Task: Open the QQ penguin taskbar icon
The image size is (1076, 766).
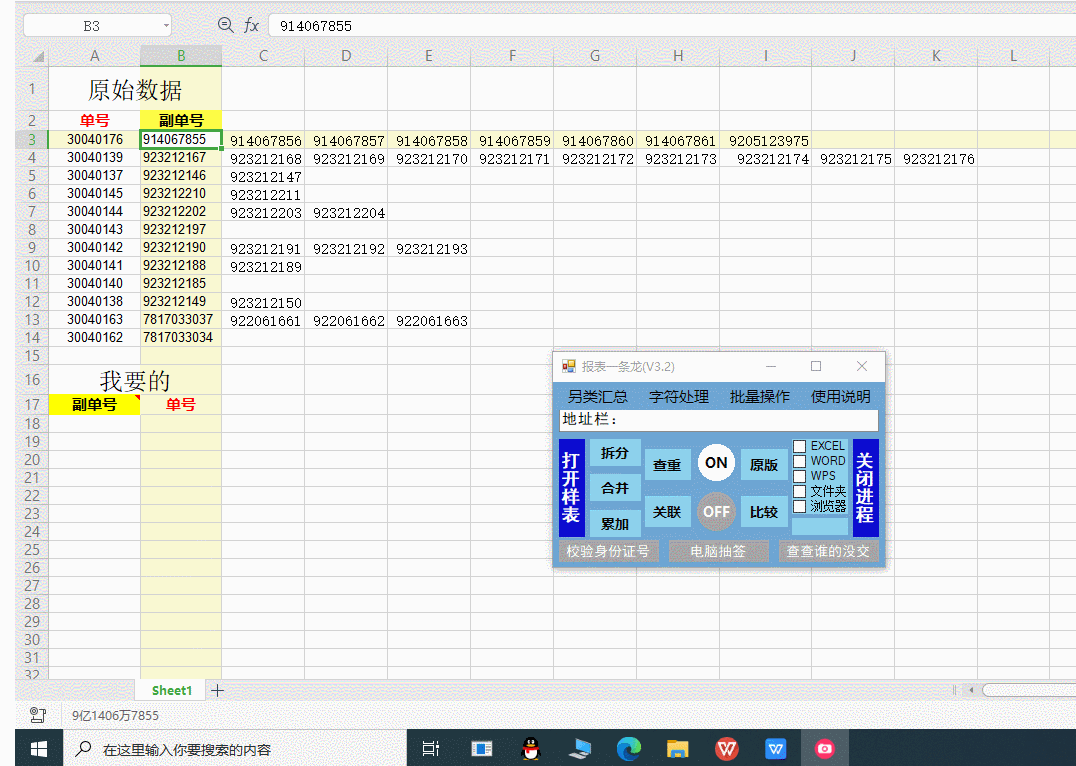Action: coord(531,749)
